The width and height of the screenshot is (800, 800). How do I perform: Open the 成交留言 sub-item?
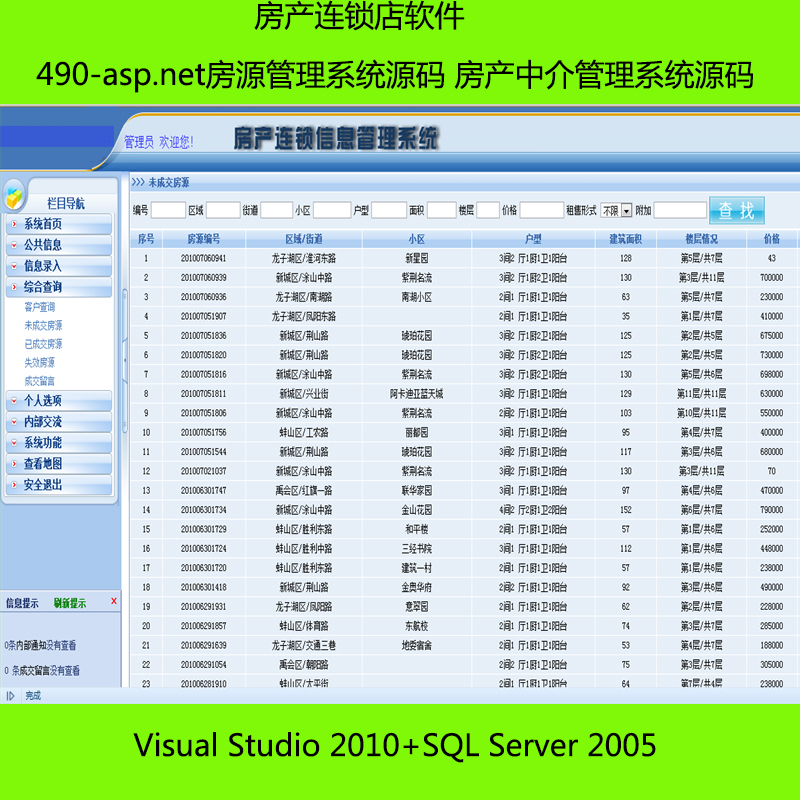[x=40, y=381]
